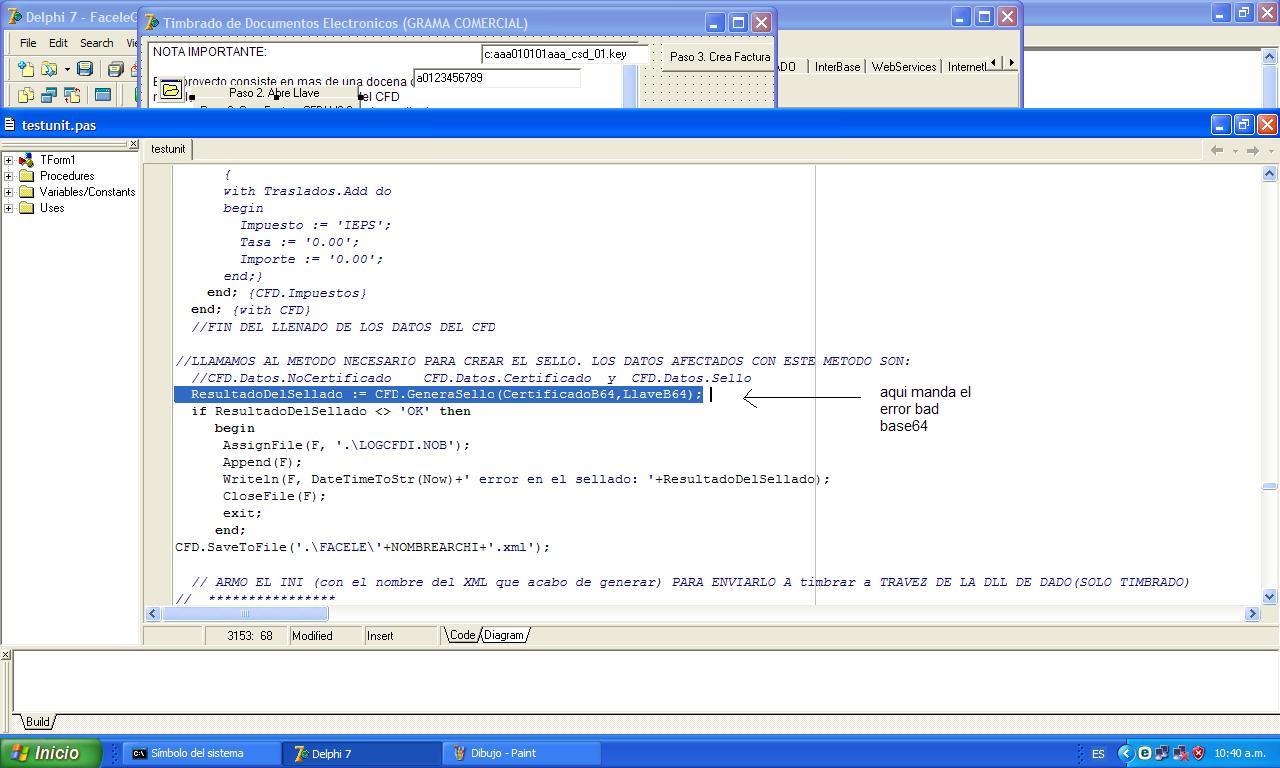Open the File menu in Delphi
The height and width of the screenshot is (768, 1280).
point(28,43)
